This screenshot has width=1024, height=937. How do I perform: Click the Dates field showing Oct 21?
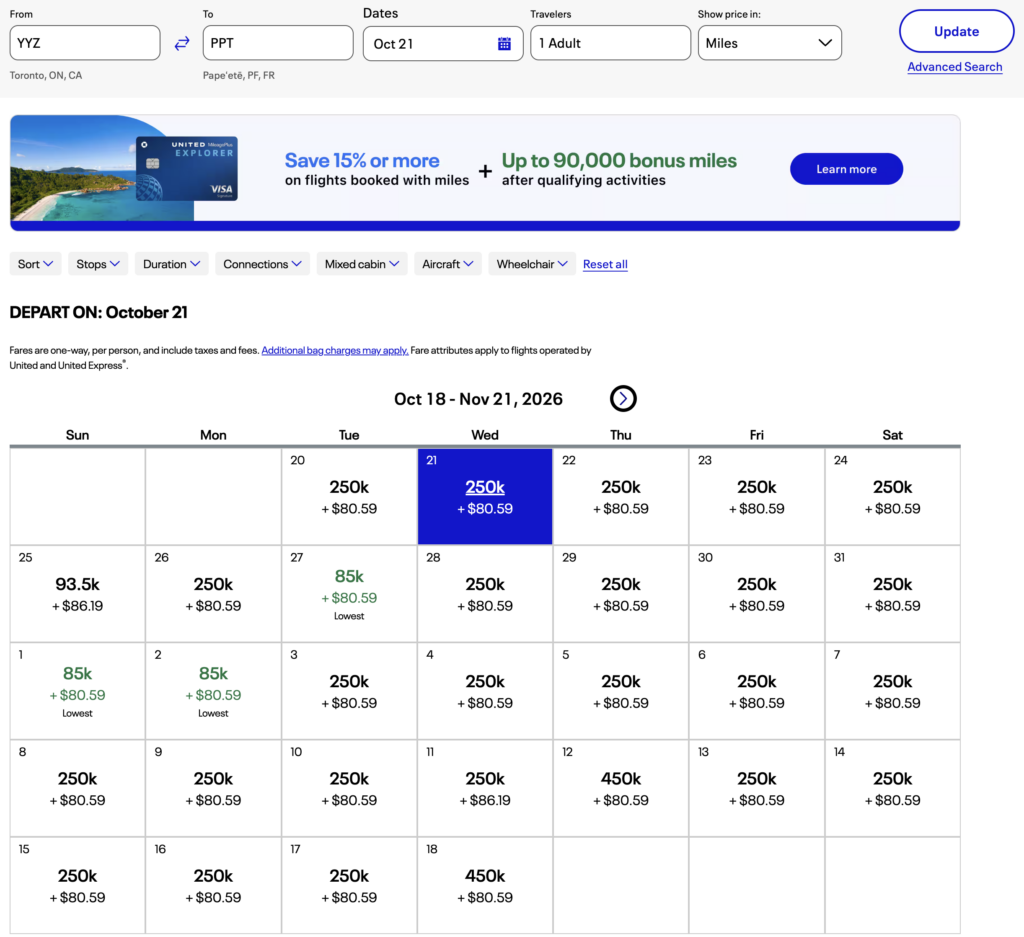pos(443,44)
